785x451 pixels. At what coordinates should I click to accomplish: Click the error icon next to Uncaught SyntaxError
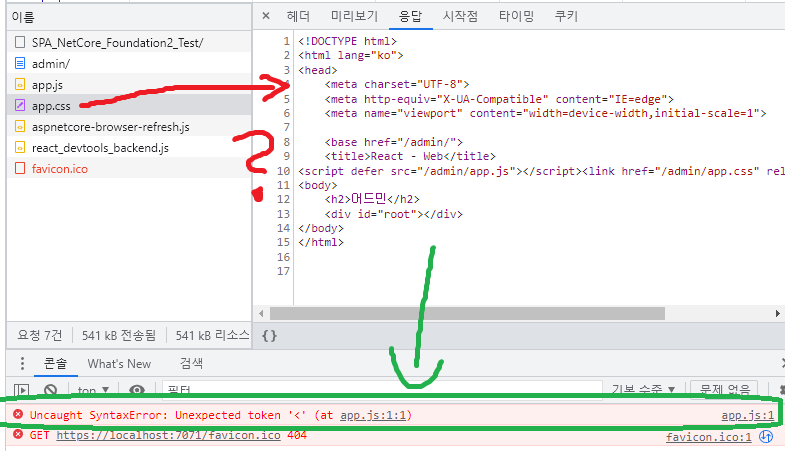(x=18, y=414)
